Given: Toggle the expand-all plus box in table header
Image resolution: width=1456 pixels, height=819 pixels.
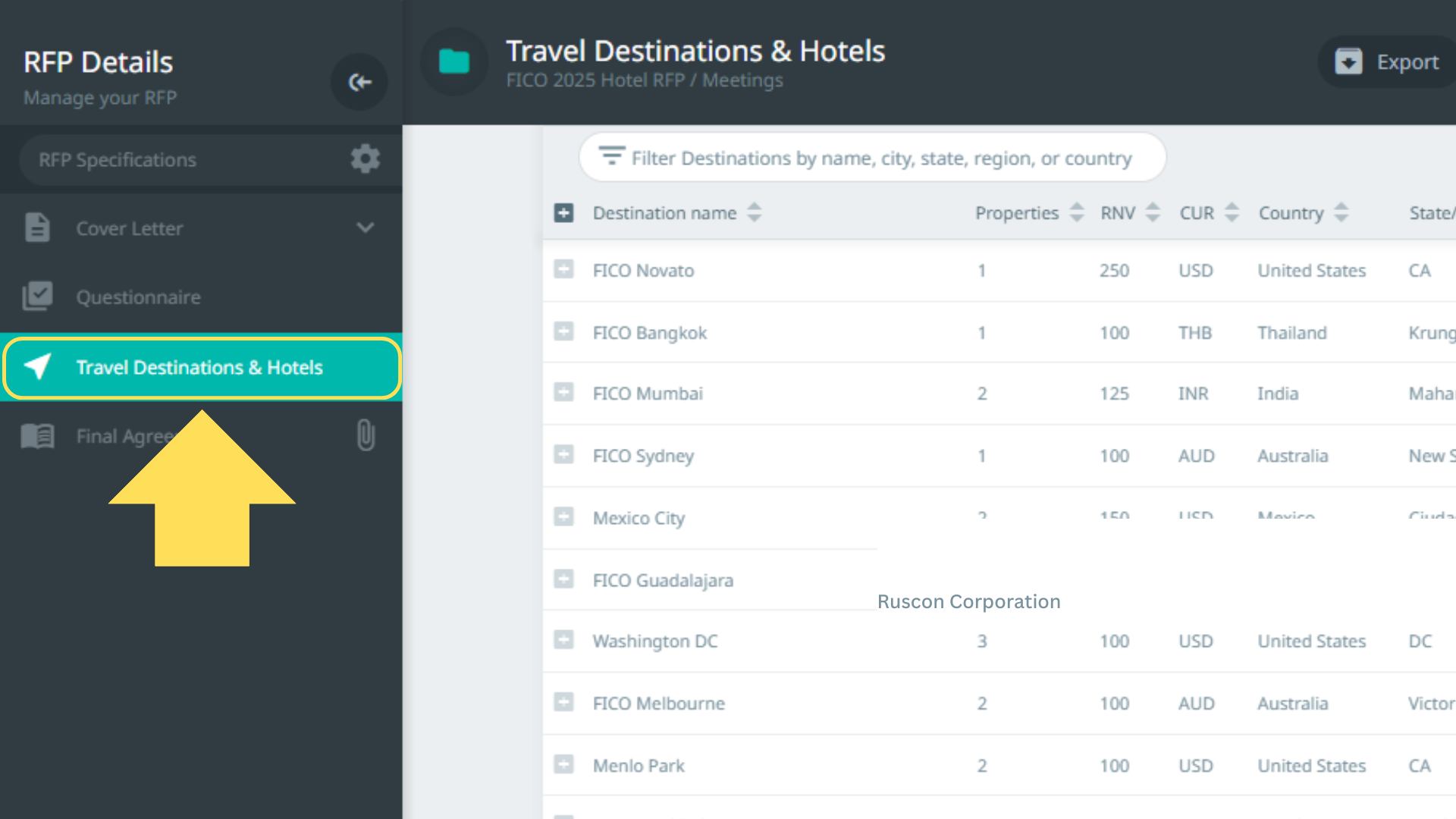Looking at the screenshot, I should tap(563, 213).
